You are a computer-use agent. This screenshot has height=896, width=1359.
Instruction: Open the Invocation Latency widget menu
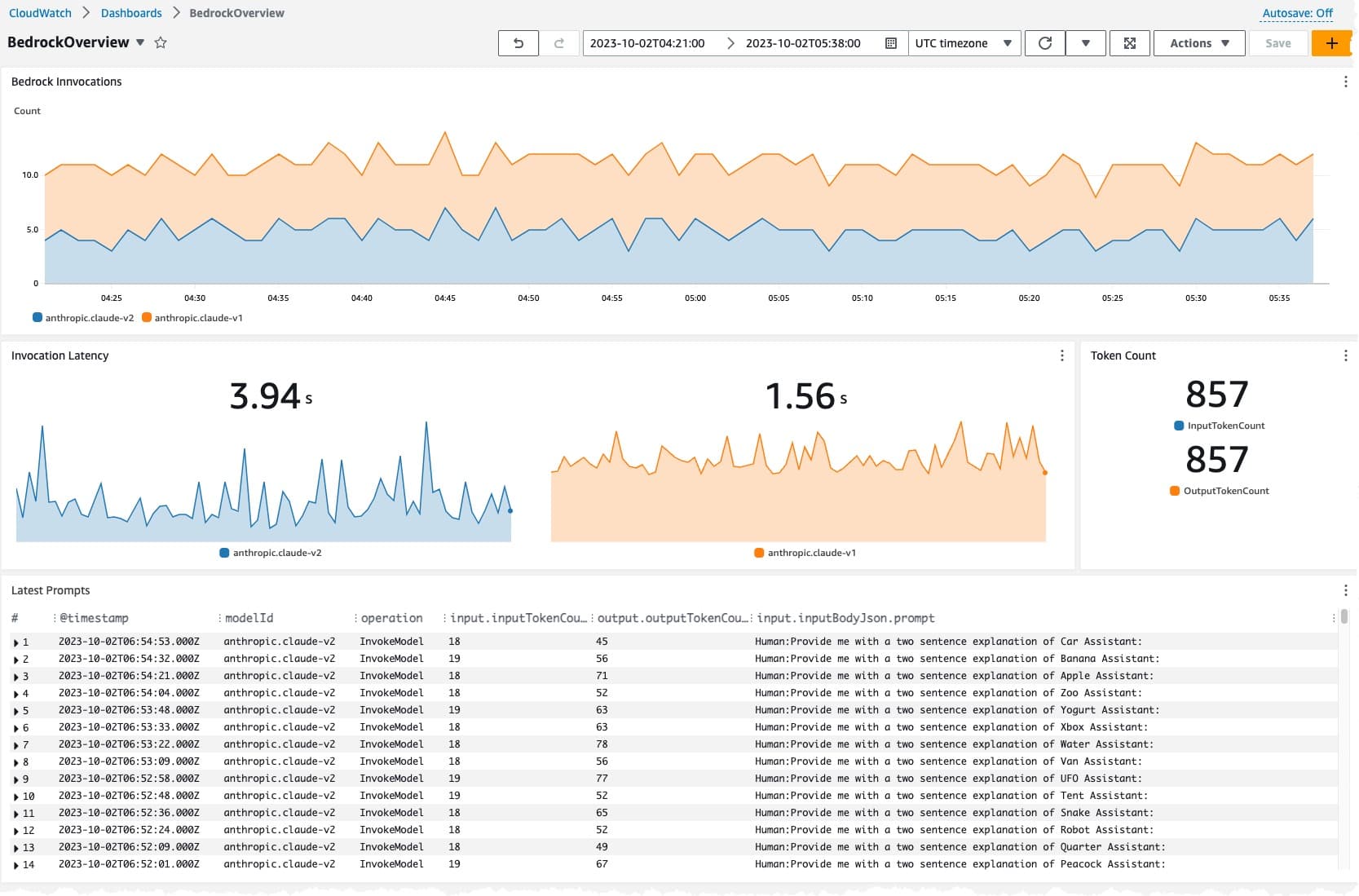click(1061, 355)
